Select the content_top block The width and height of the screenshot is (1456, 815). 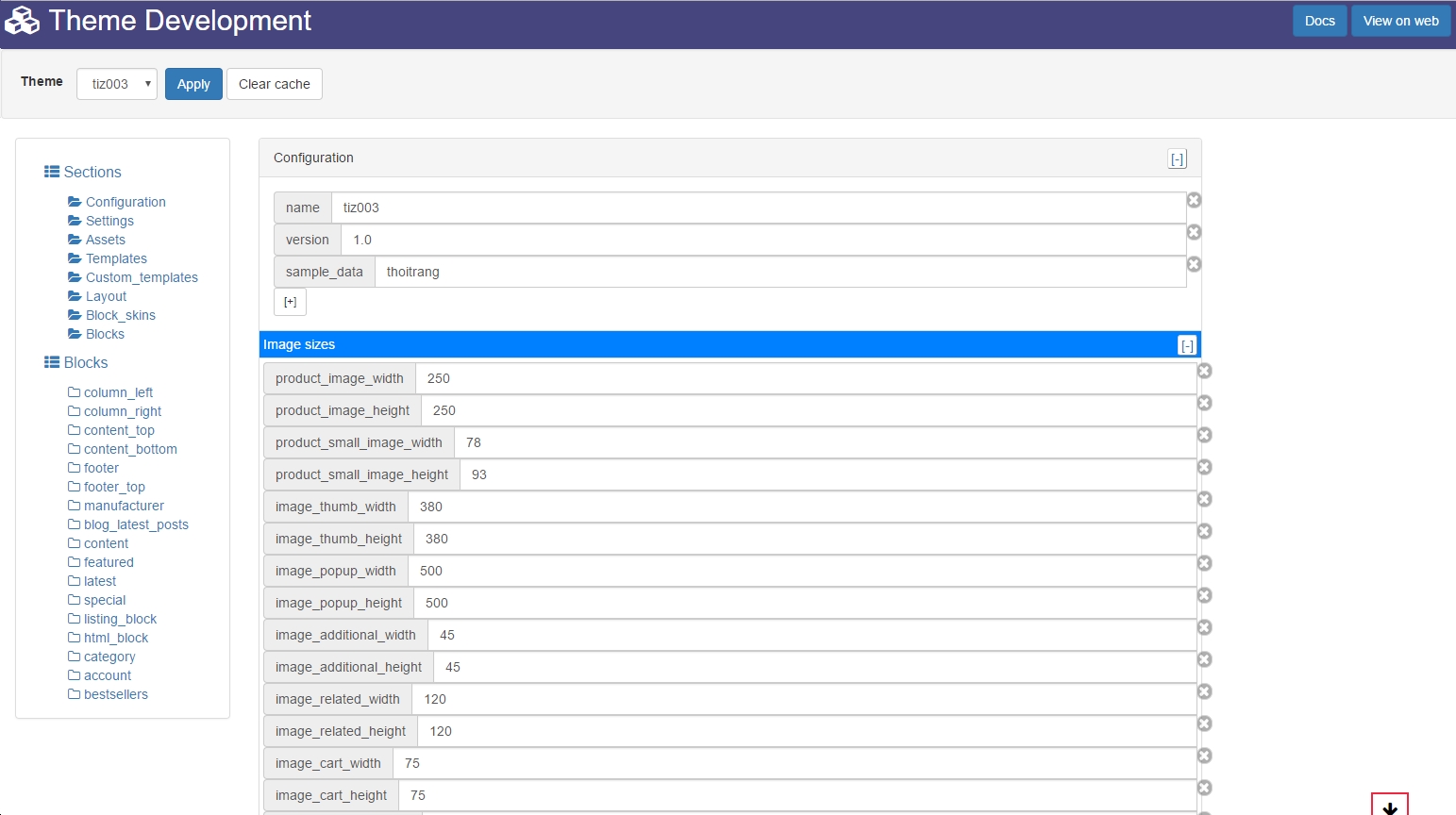(x=111, y=430)
